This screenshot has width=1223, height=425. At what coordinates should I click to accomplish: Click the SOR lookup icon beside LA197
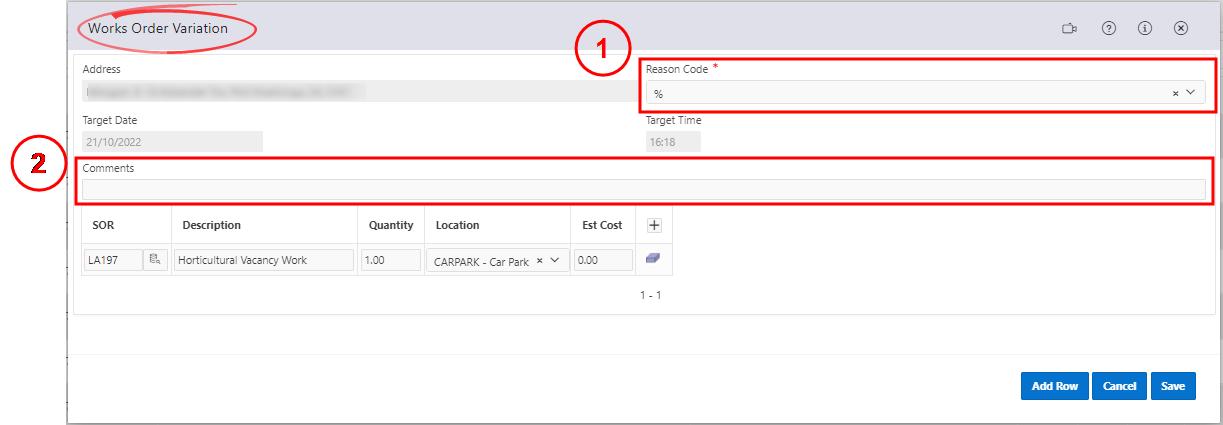click(x=155, y=260)
